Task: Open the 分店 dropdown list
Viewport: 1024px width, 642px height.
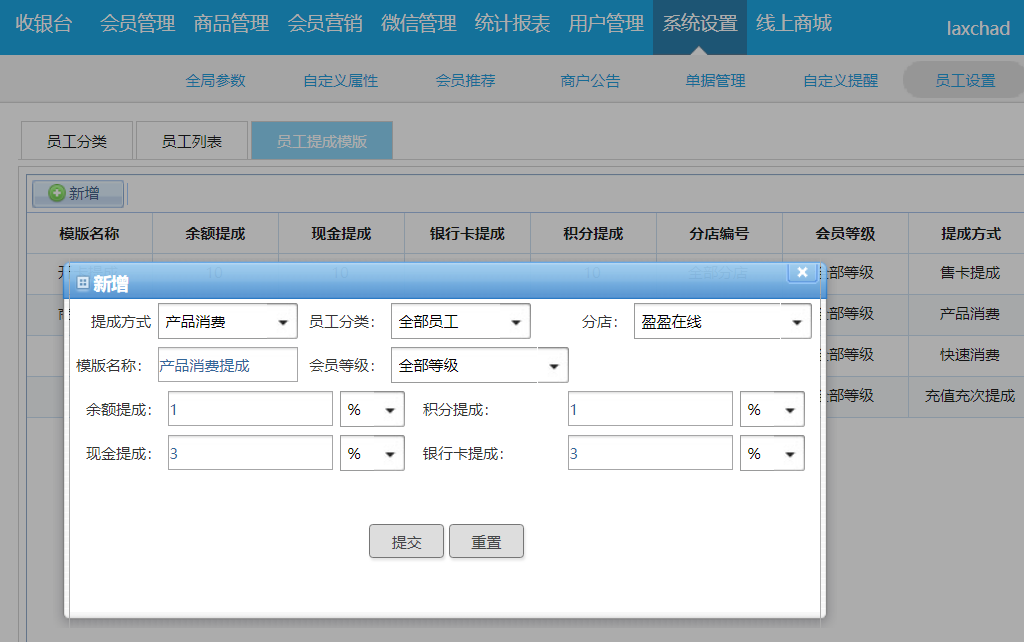Action: 797,322
